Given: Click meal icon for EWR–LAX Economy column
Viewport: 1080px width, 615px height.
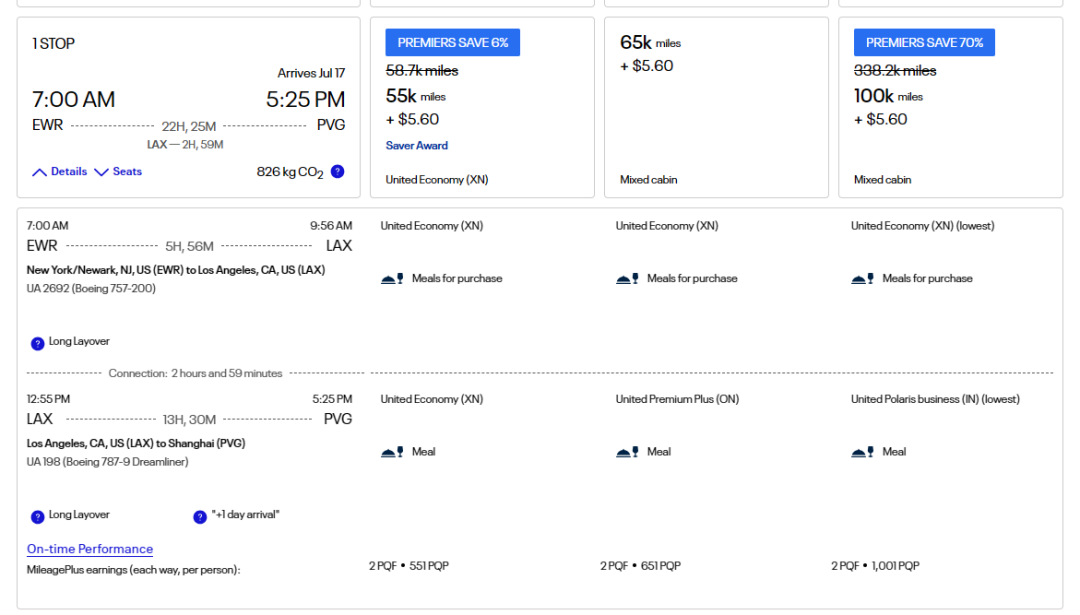Looking at the screenshot, I should tap(392, 279).
